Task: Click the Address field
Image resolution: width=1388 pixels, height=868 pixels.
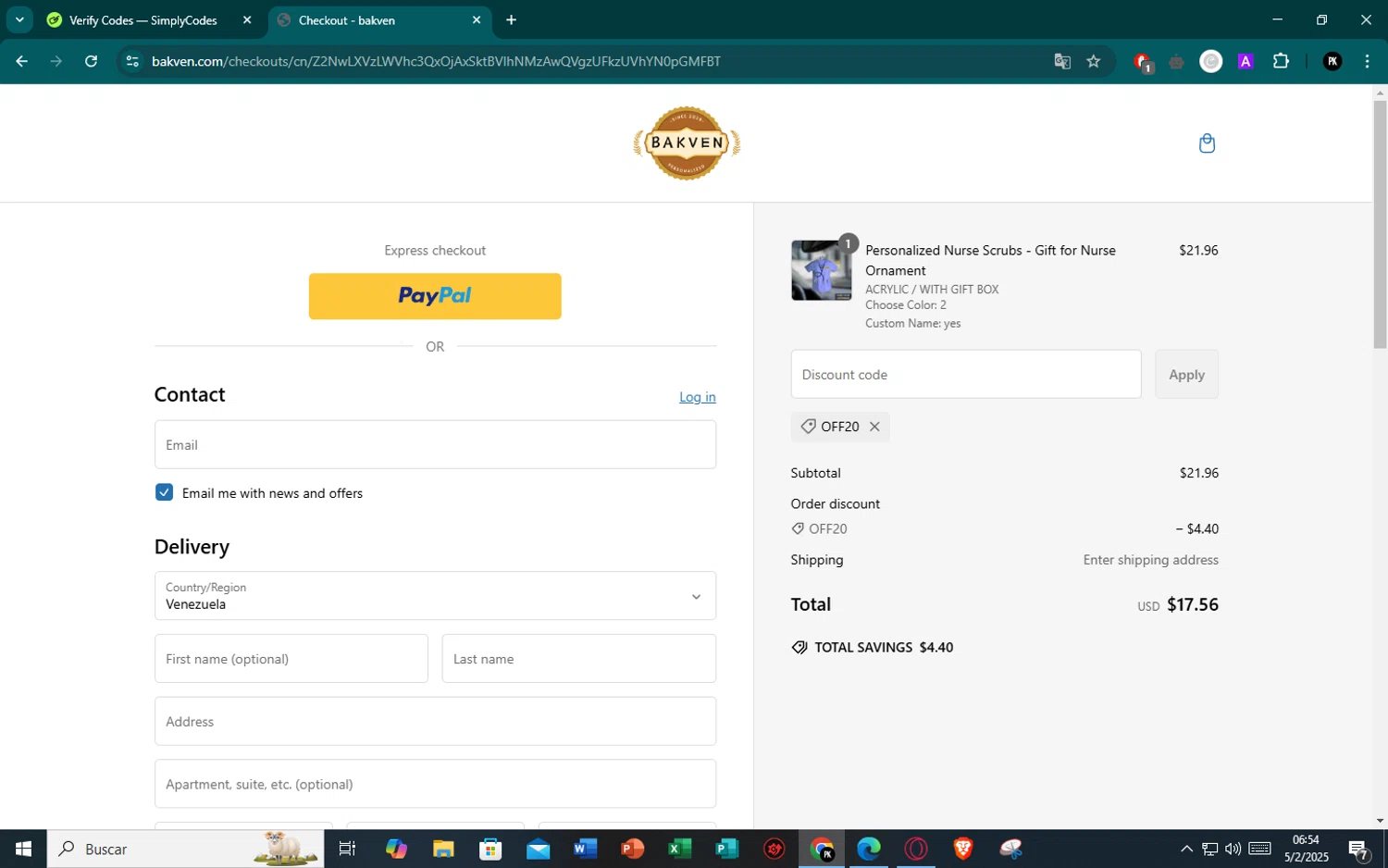Action: click(x=435, y=721)
